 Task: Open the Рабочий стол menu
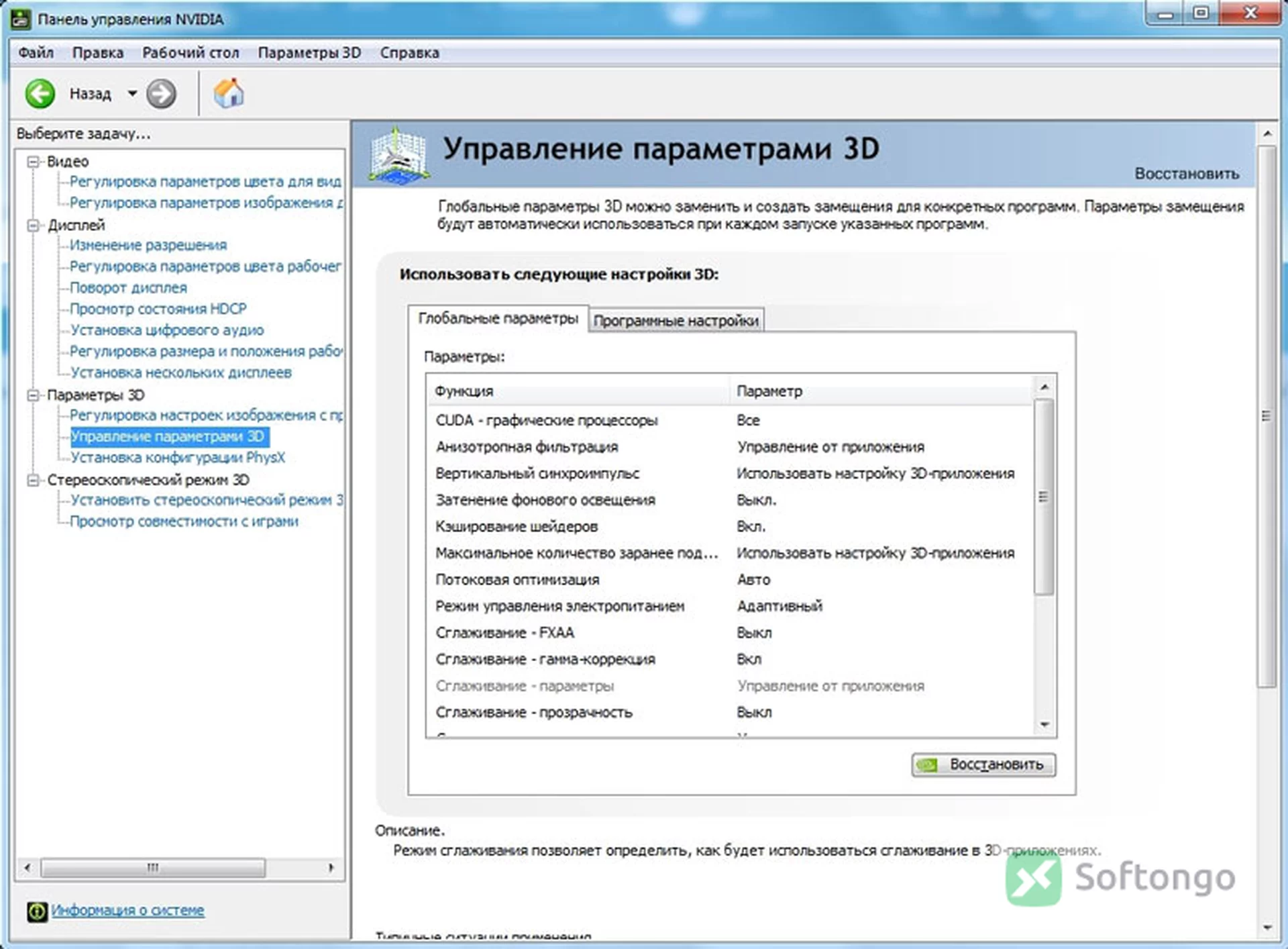[191, 52]
